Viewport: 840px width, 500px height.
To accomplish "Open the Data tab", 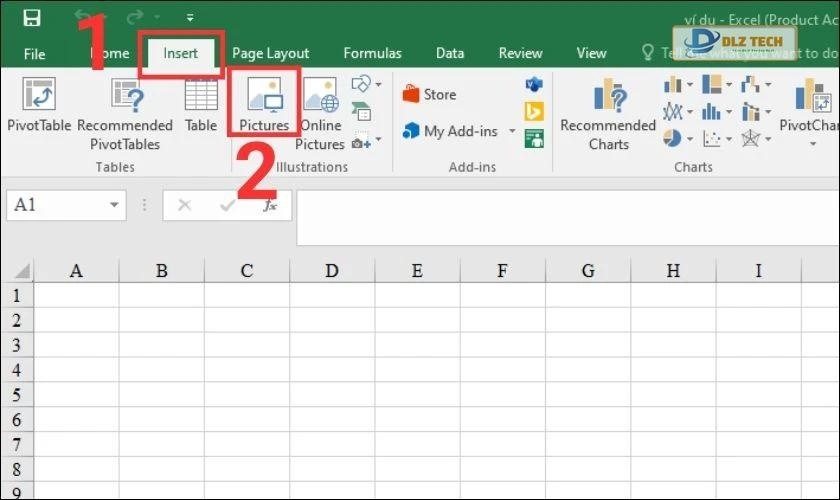I will tap(450, 53).
